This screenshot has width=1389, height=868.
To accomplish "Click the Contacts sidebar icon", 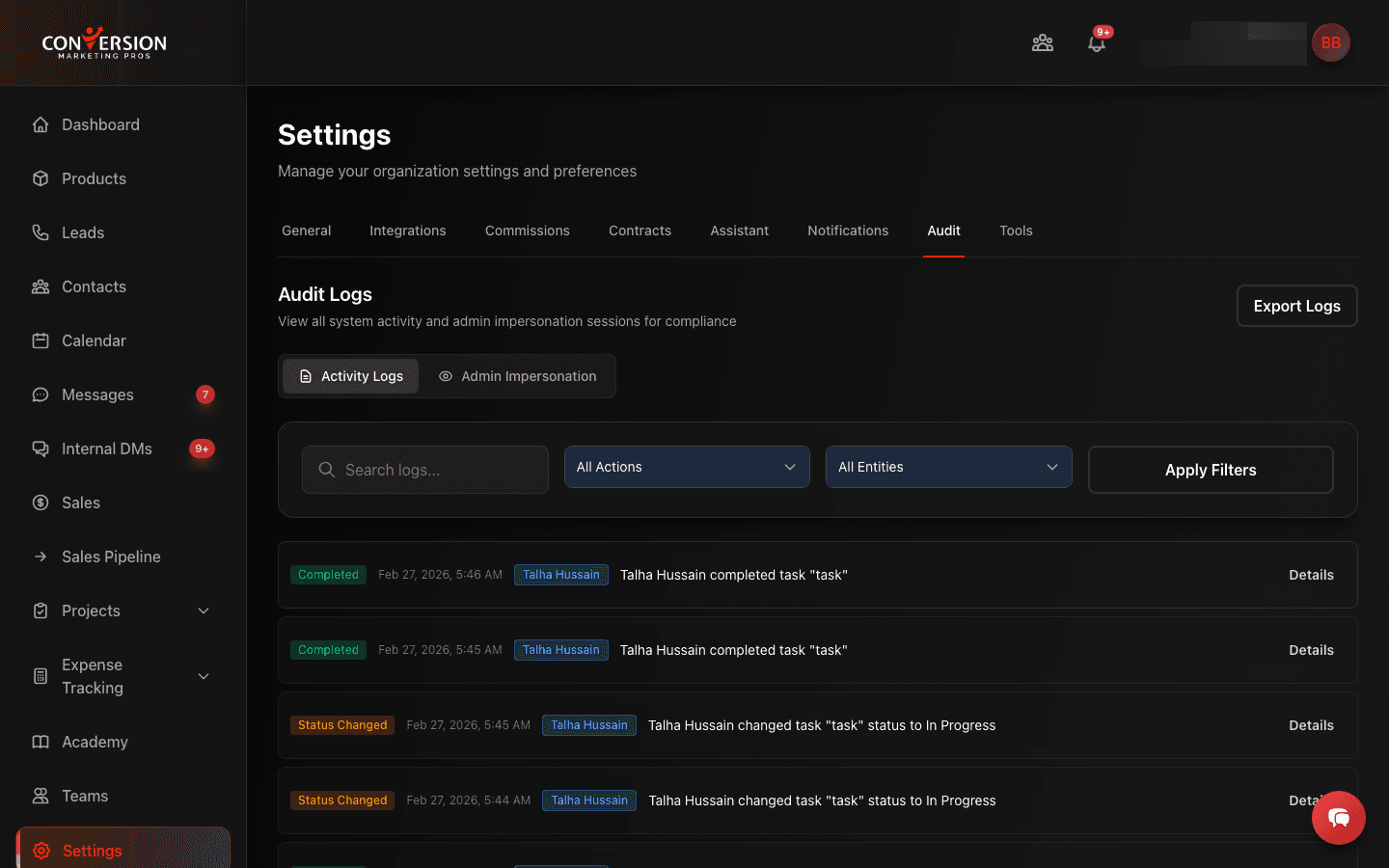I will tap(40, 286).
